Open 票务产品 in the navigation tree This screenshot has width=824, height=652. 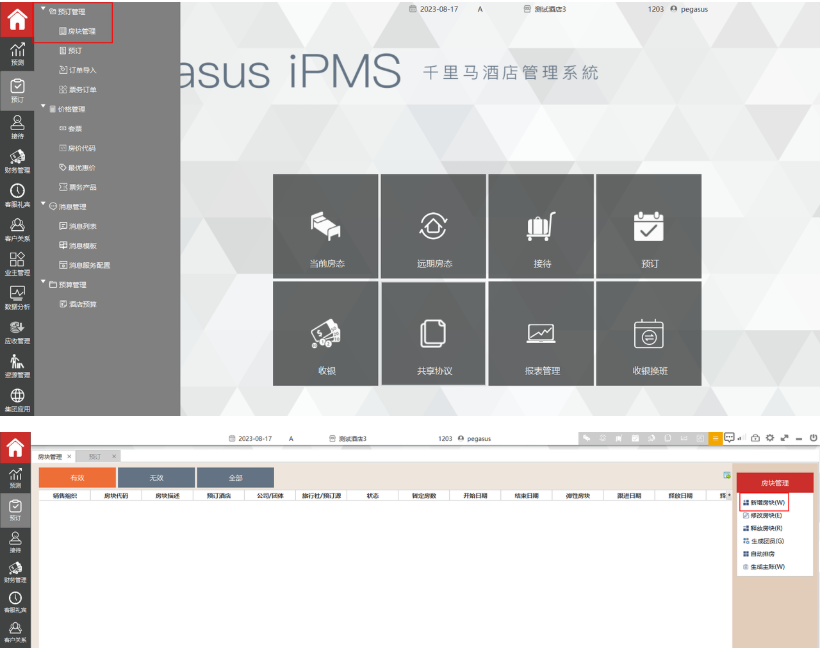(x=77, y=187)
